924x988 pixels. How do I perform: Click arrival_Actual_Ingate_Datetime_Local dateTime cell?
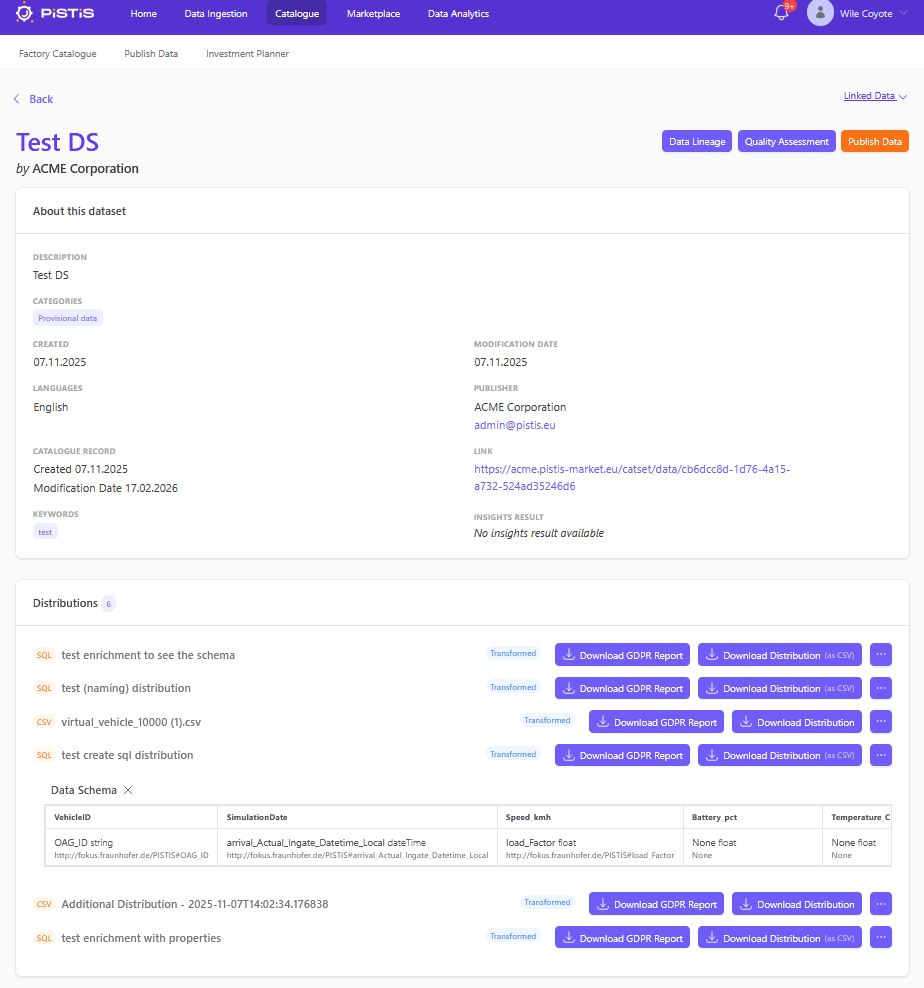tap(357, 848)
